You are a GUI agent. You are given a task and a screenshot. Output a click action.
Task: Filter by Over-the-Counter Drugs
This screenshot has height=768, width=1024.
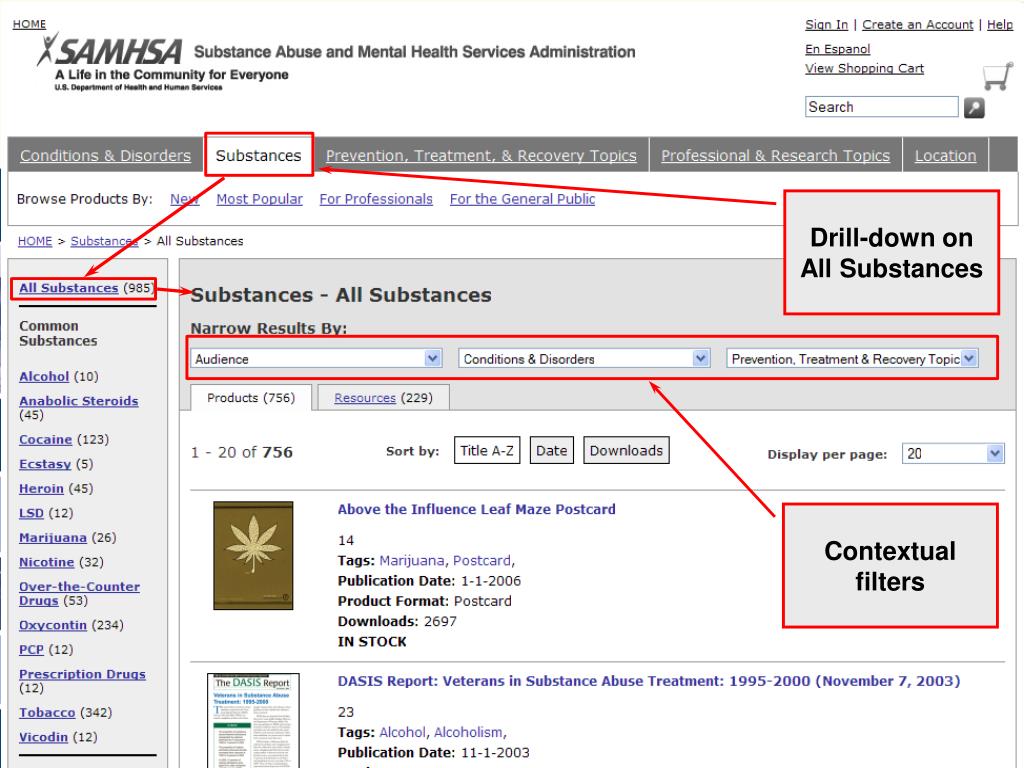point(79,594)
